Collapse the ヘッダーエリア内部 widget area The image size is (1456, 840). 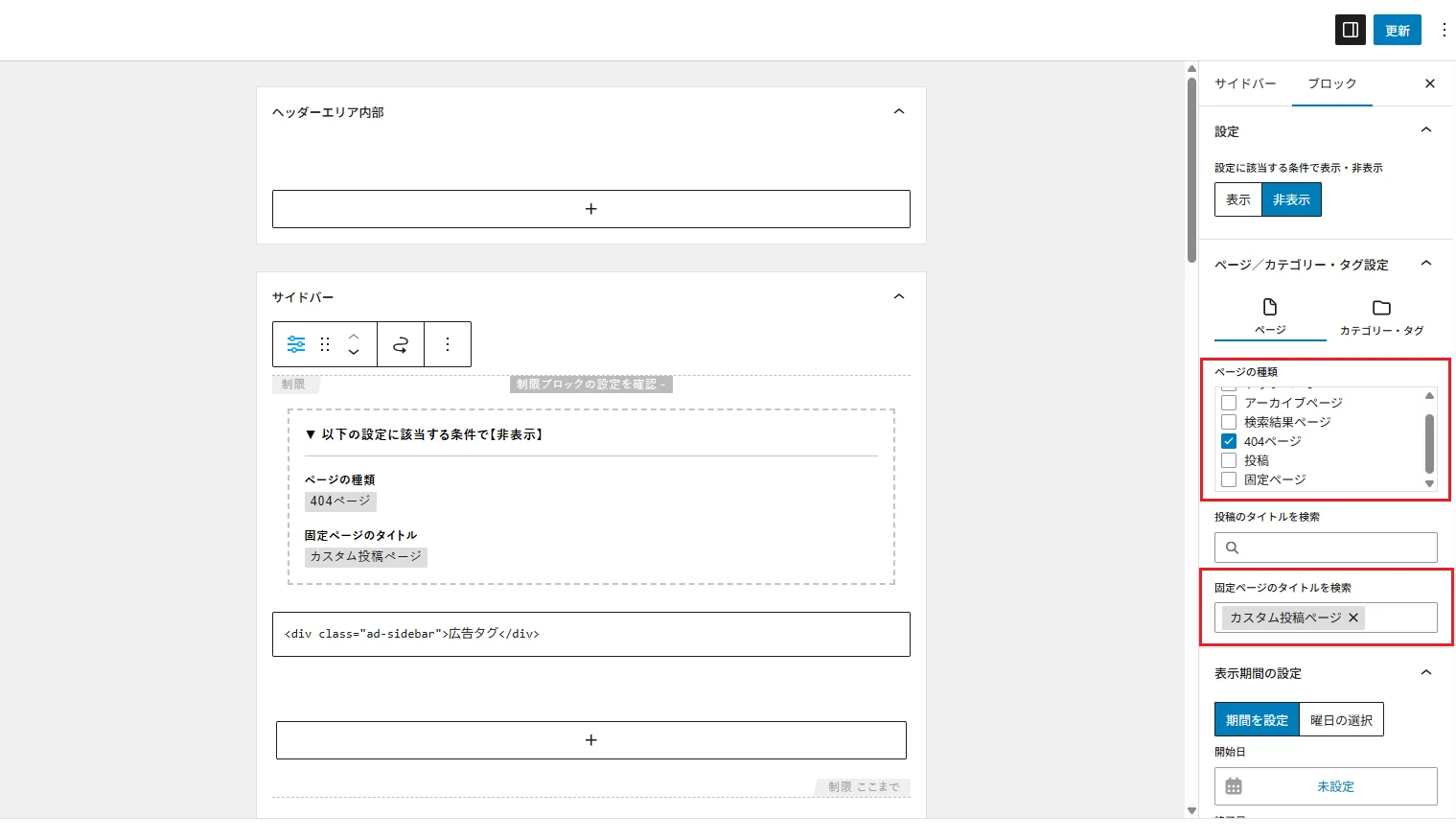pos(898,112)
